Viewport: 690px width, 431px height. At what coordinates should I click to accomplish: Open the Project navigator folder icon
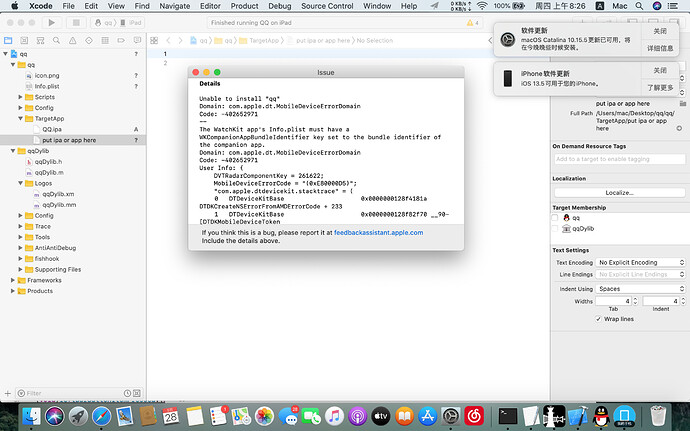pos(8,41)
